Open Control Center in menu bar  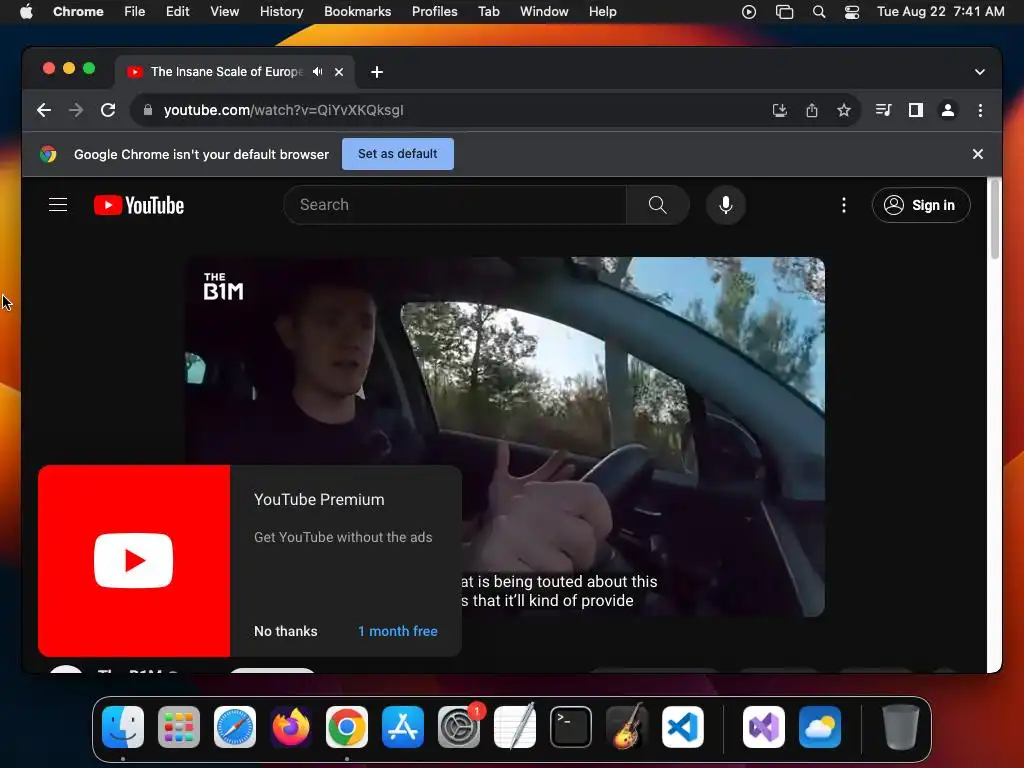tap(852, 12)
